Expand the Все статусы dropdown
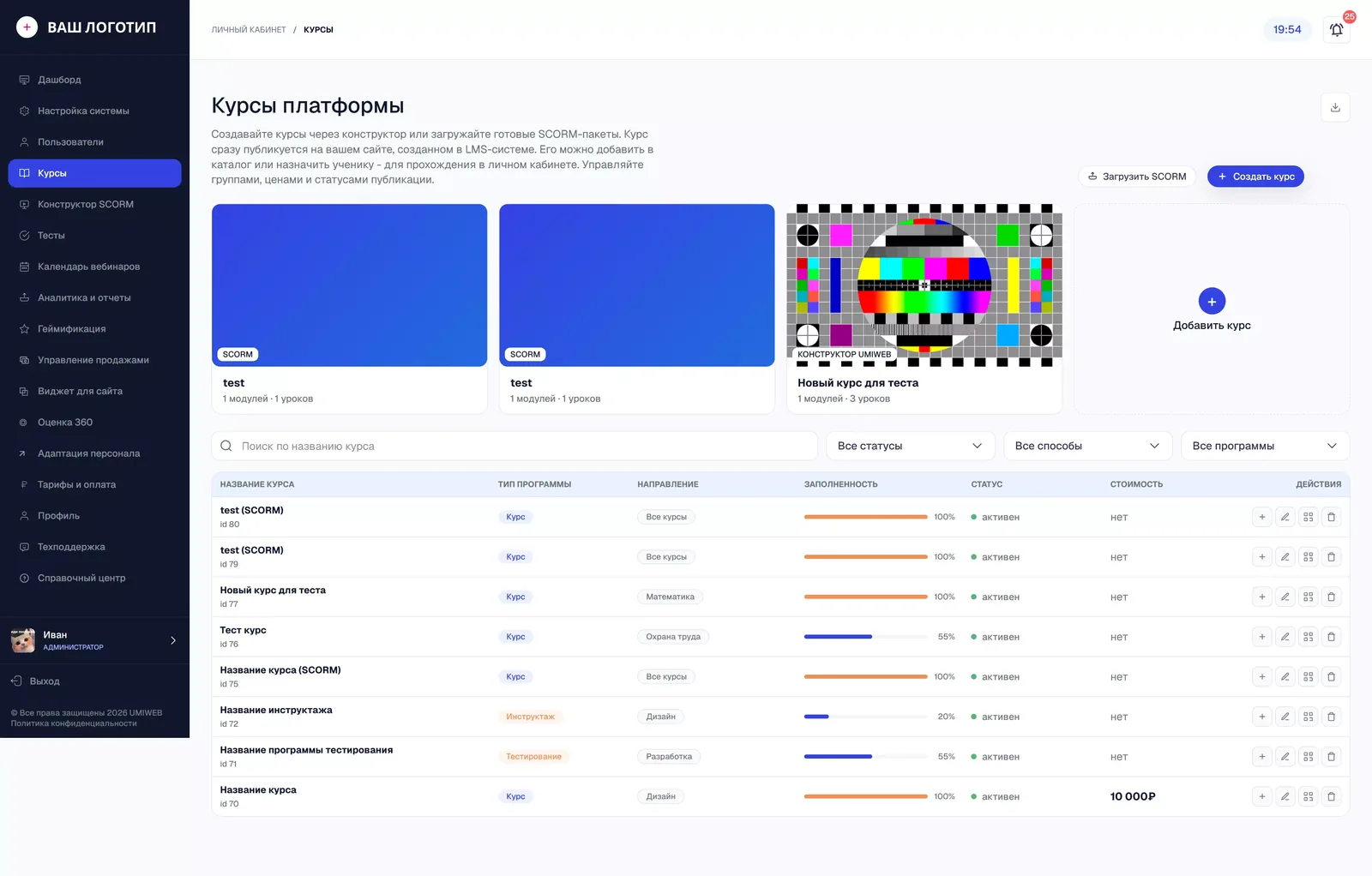 click(910, 446)
